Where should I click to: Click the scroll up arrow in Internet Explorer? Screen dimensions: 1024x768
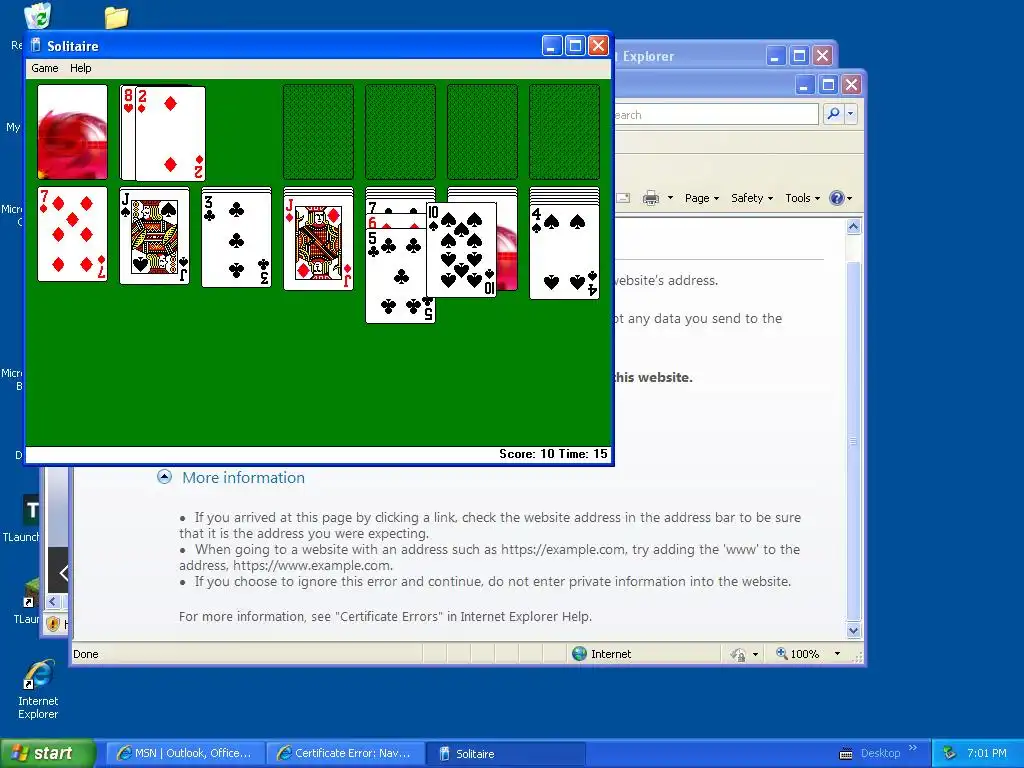(854, 227)
